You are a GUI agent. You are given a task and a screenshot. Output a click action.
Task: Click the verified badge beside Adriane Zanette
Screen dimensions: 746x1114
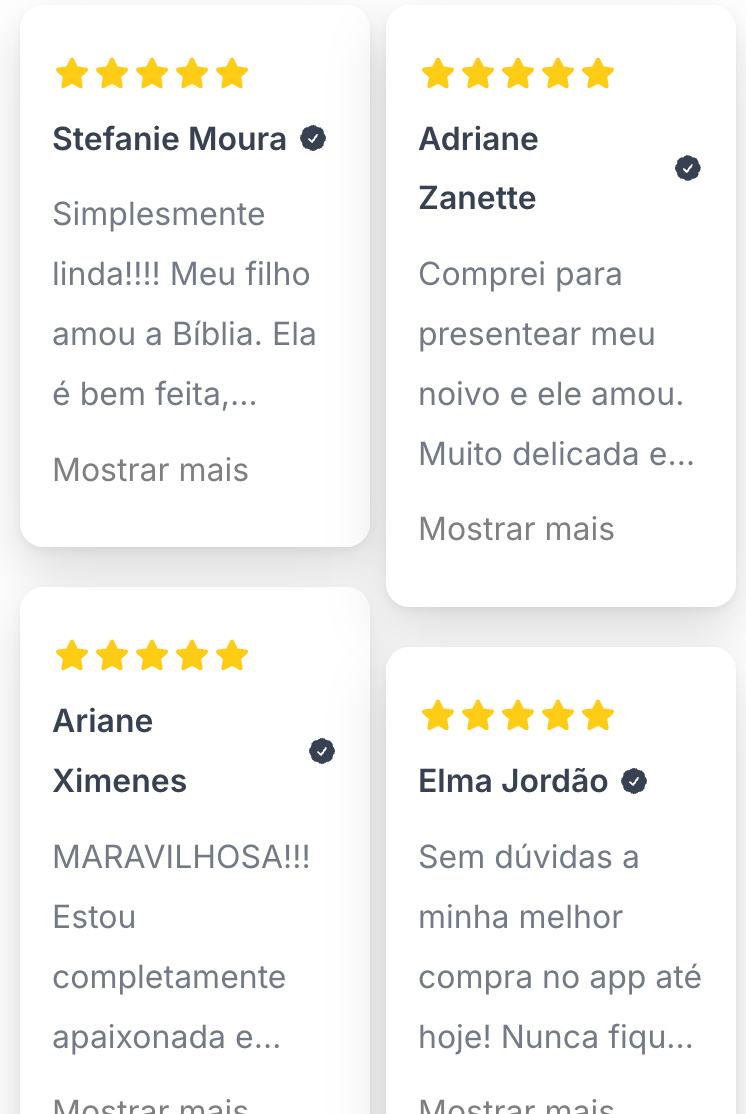point(688,168)
